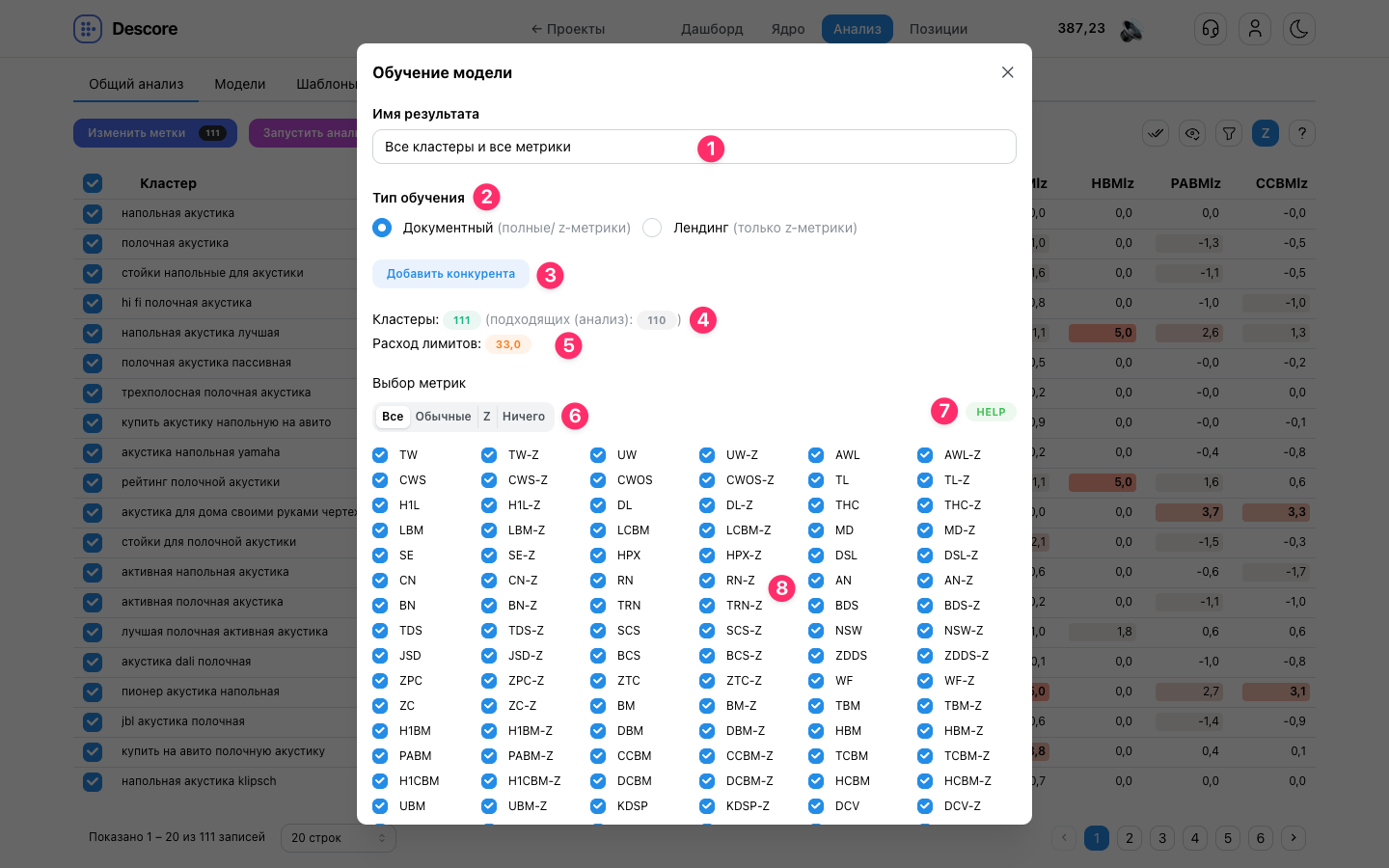Click the question mark help icon

pyautogui.click(x=1302, y=133)
